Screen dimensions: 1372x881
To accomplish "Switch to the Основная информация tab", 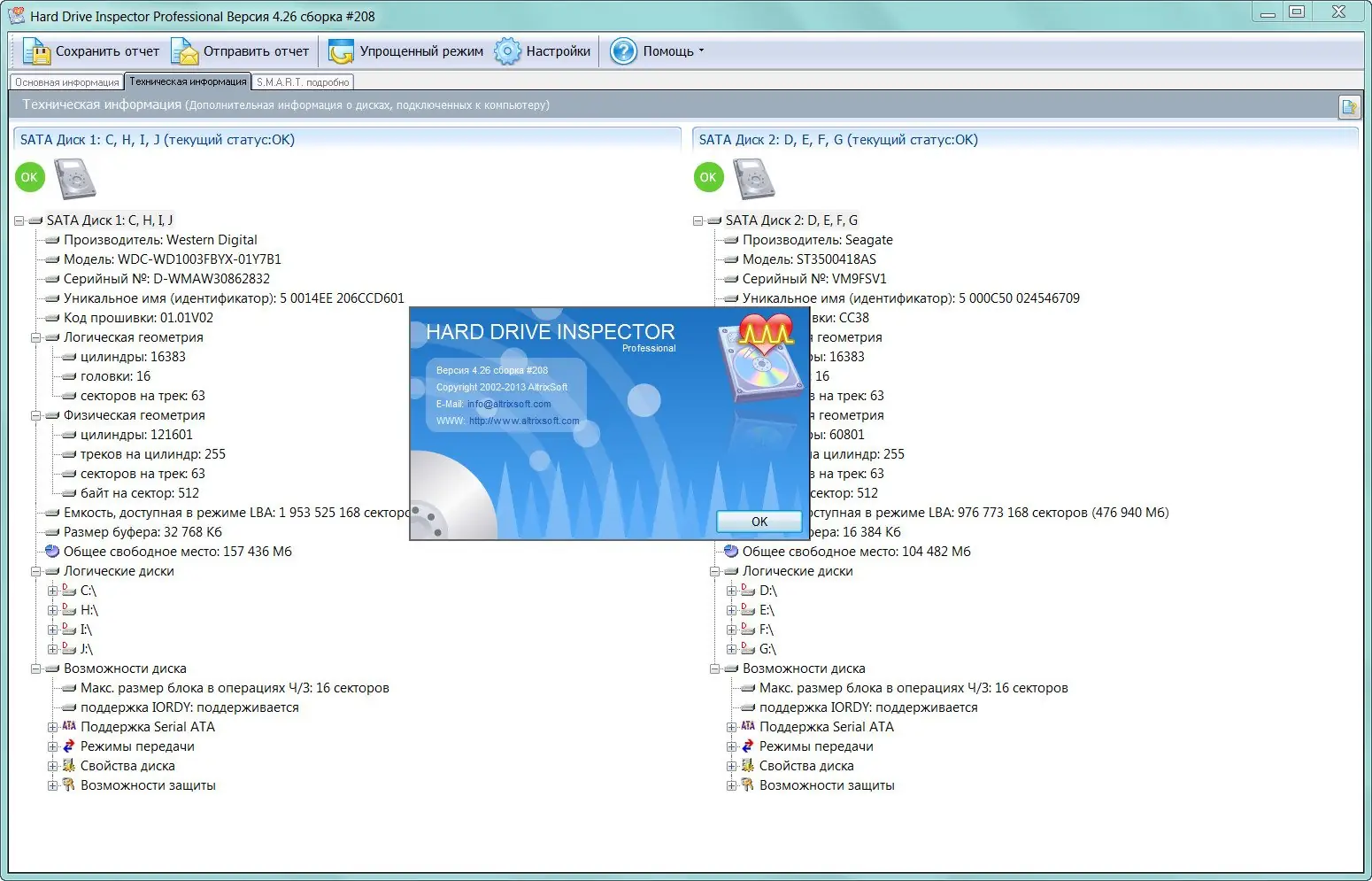I will [x=67, y=82].
